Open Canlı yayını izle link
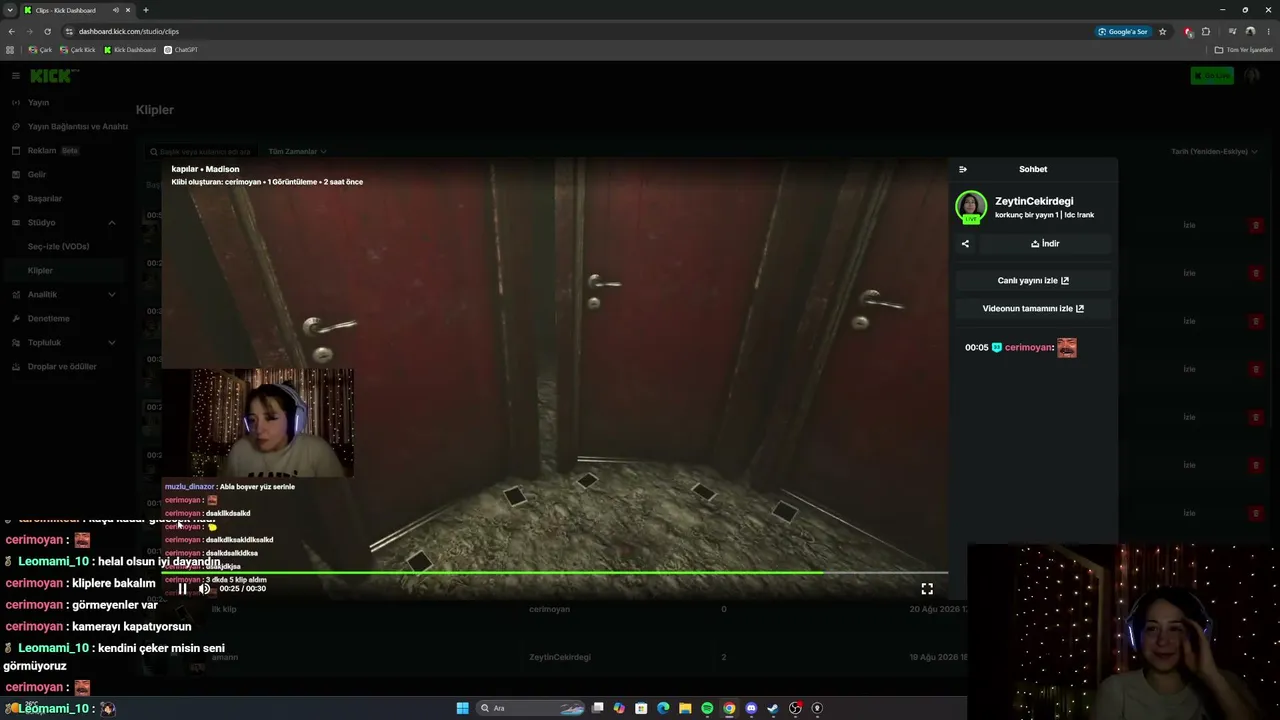1280x720 pixels. coord(1033,281)
